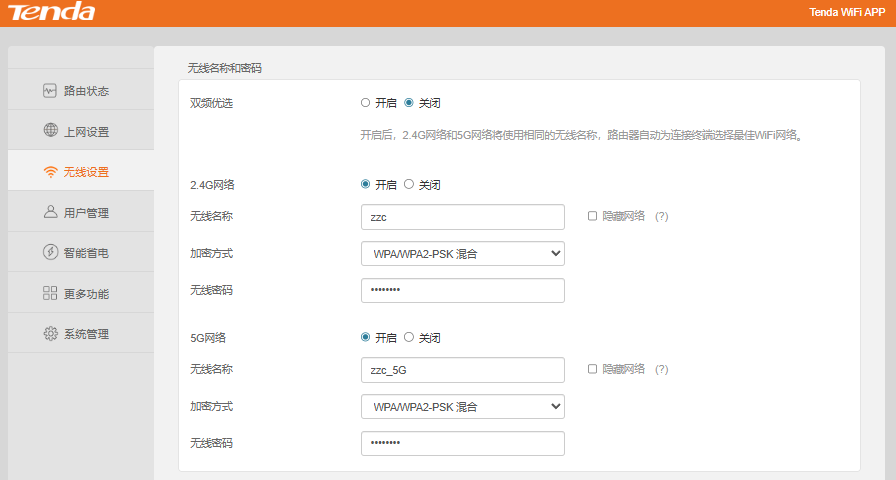Open the 2.4G 加密方式 dropdown
Viewport: 896px width, 480px height.
(463, 254)
